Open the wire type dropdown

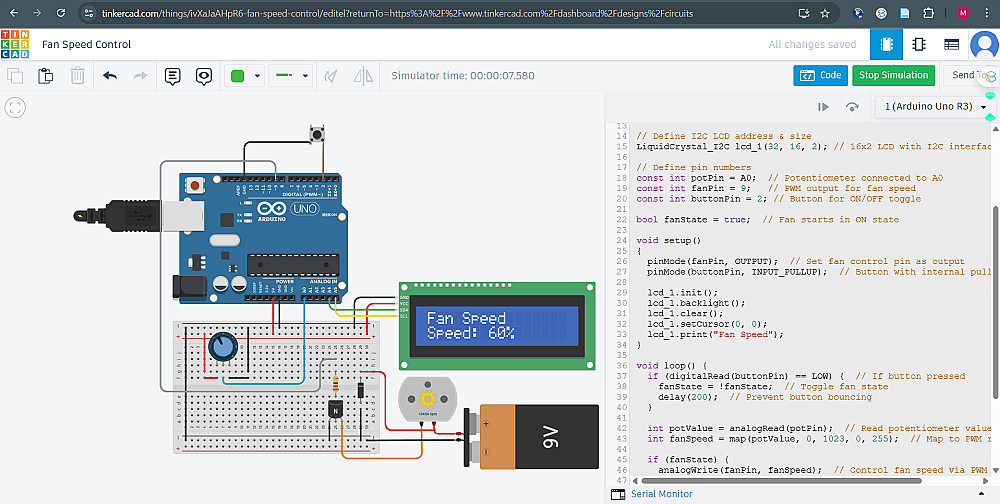[293, 76]
